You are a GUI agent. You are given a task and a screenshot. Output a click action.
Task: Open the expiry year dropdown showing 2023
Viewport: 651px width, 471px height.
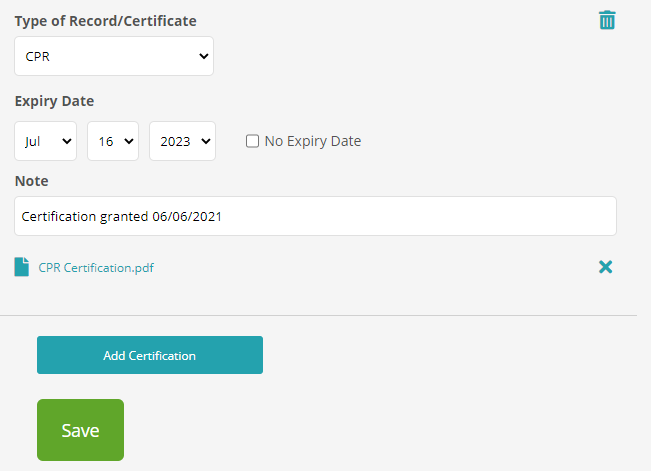tap(181, 141)
